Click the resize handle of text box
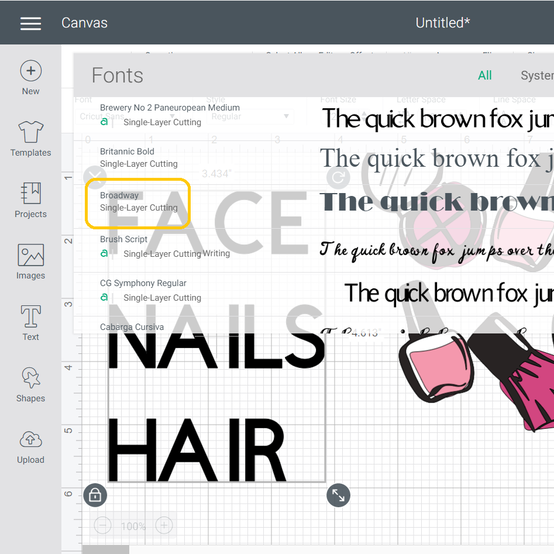 point(338,495)
